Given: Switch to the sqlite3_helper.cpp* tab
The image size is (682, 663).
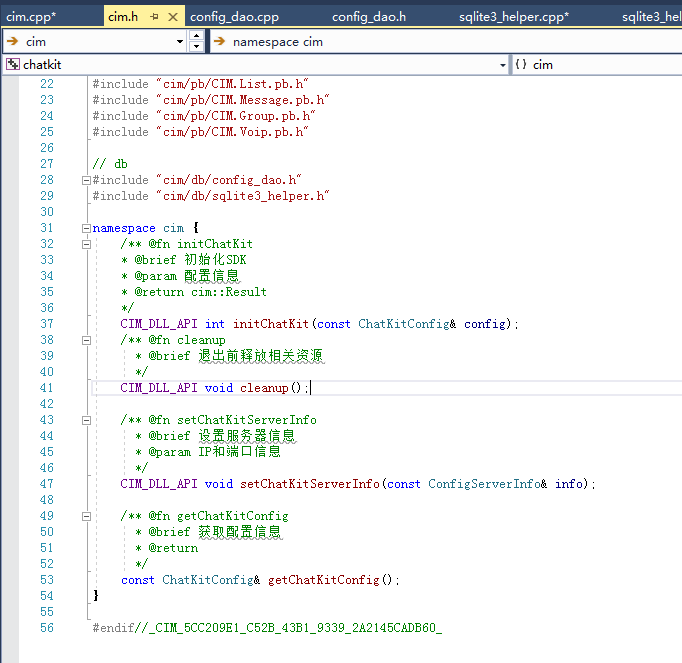Looking at the screenshot, I should 514,17.
